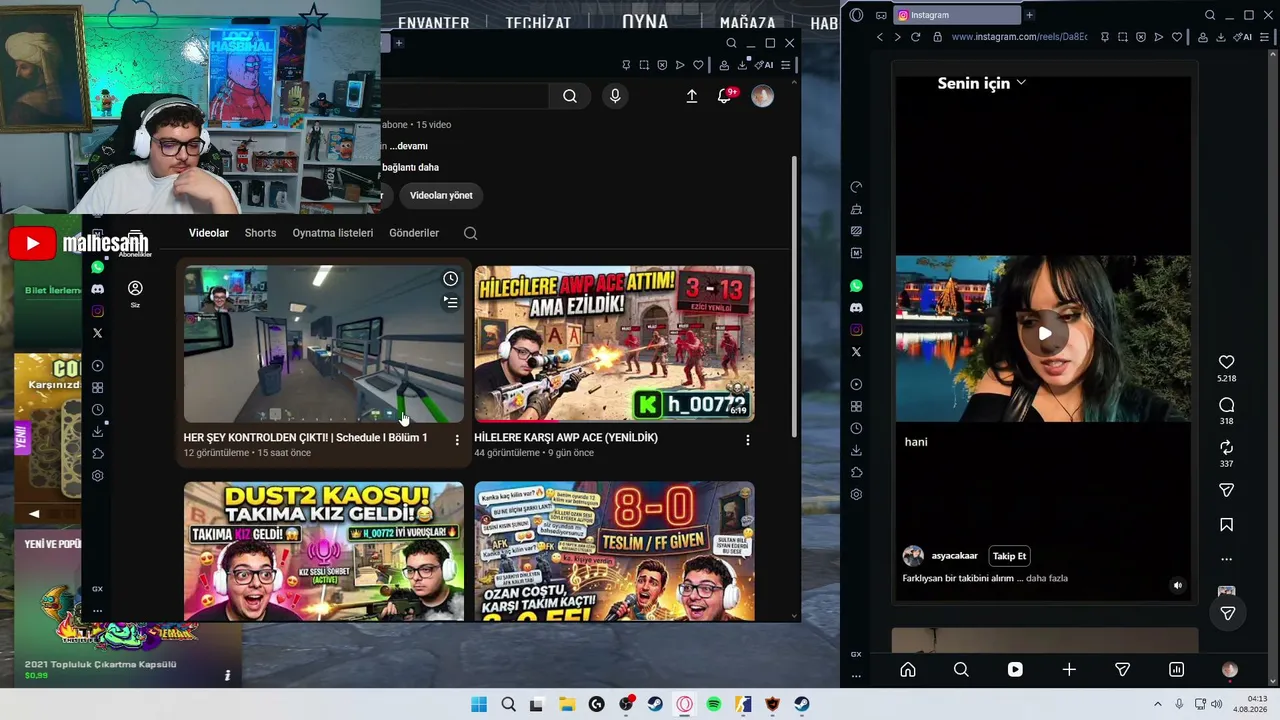This screenshot has width=1280, height=720.
Task: Click the YouTube search magnifier button
Action: point(570,96)
